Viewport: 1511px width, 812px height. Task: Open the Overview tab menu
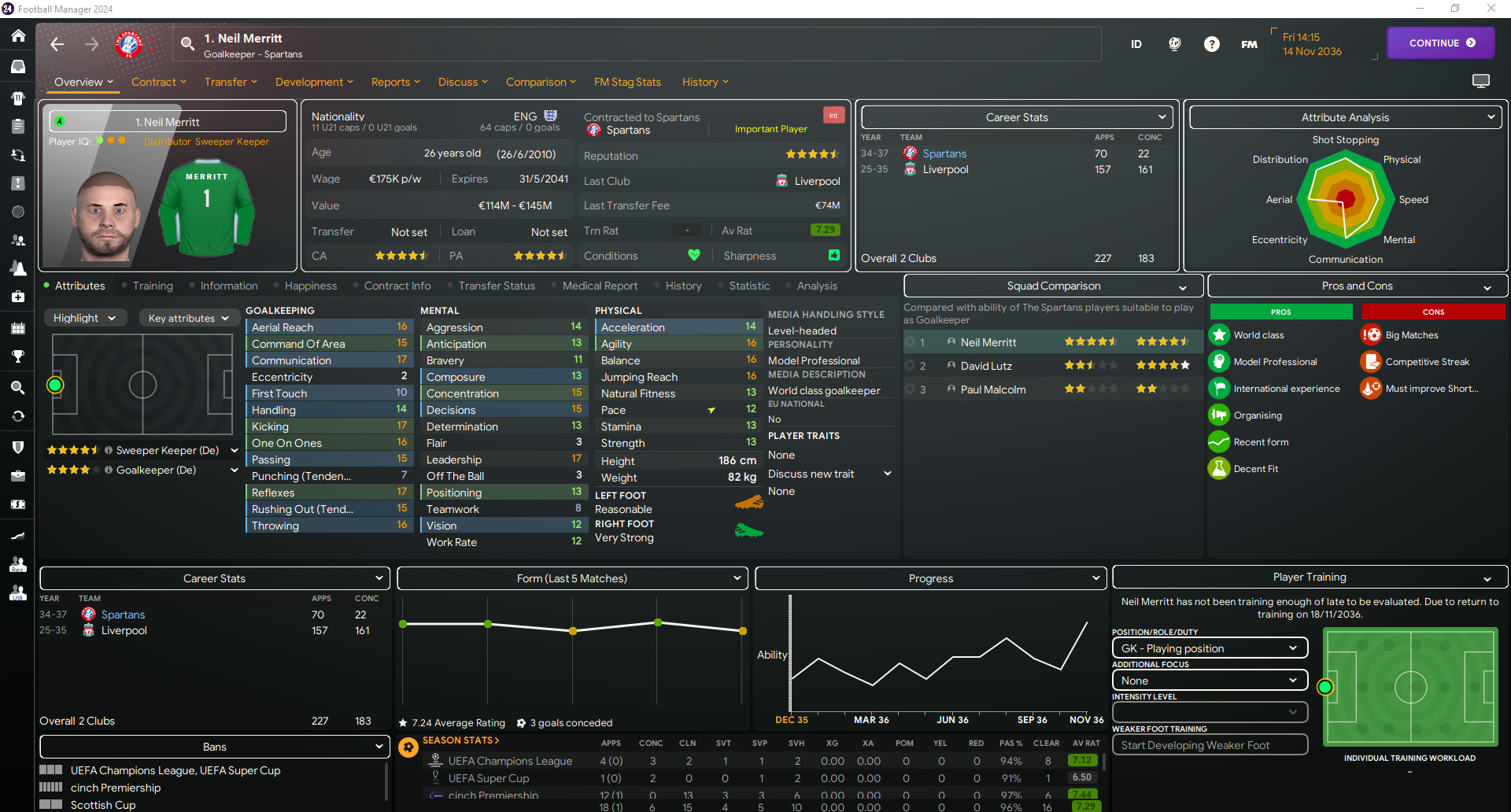tap(84, 82)
